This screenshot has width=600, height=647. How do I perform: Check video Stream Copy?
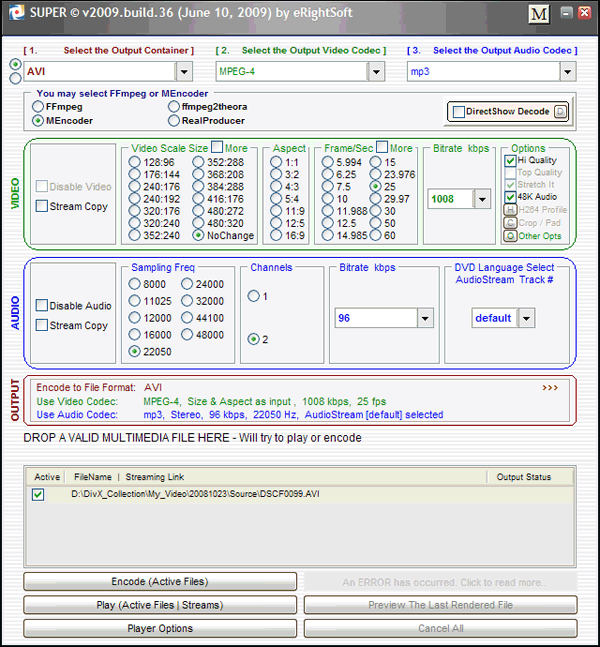coord(42,206)
